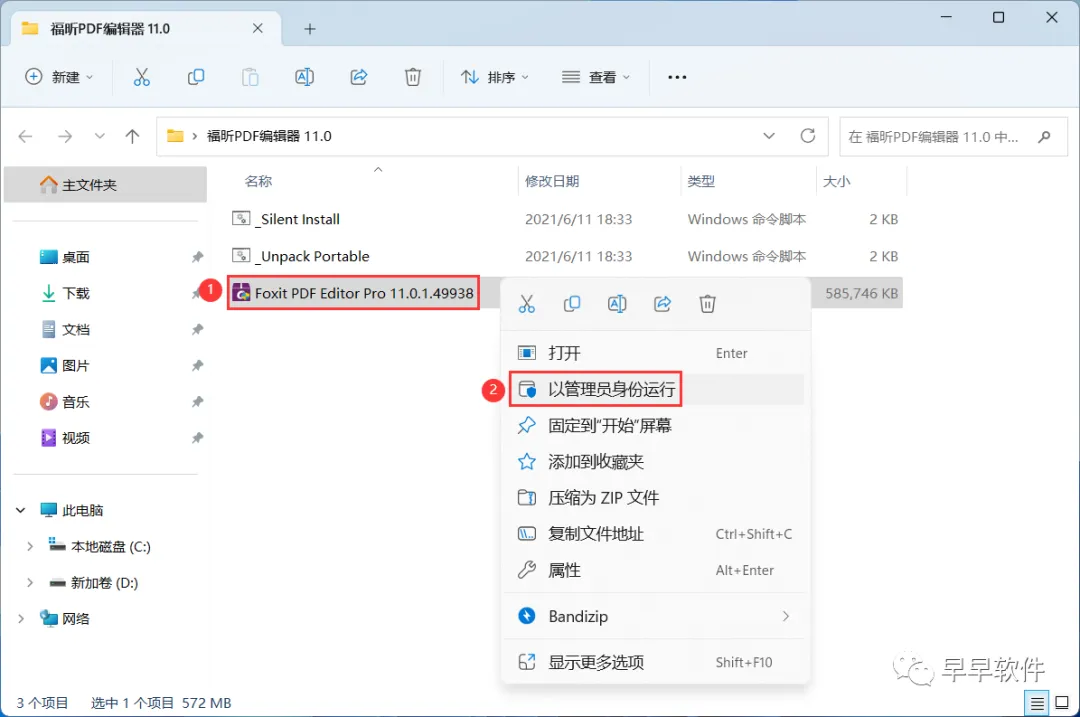Click the Delete icon in the context menu
The image size is (1080, 717).
pyautogui.click(x=707, y=304)
